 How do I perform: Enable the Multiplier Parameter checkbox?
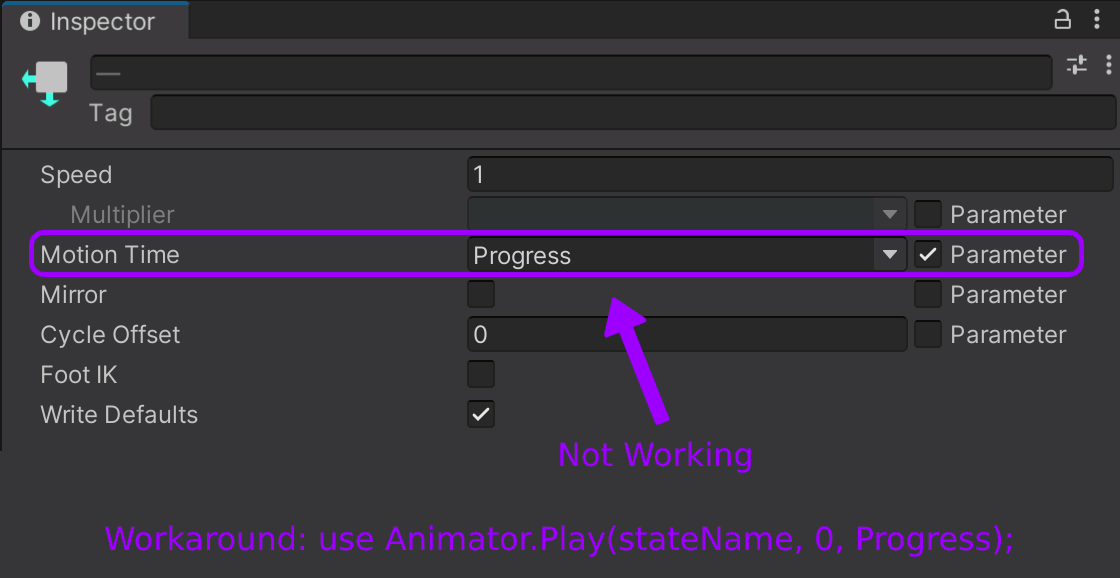click(928, 215)
